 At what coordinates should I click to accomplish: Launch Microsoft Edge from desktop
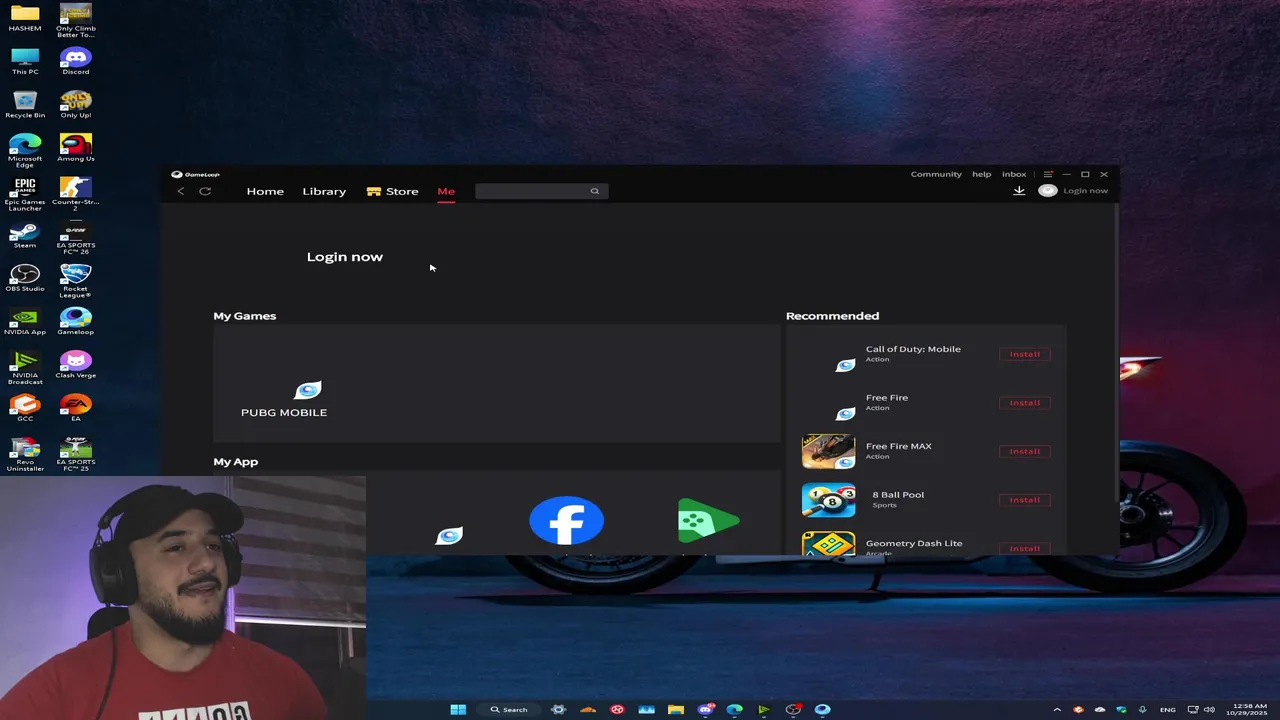point(25,150)
